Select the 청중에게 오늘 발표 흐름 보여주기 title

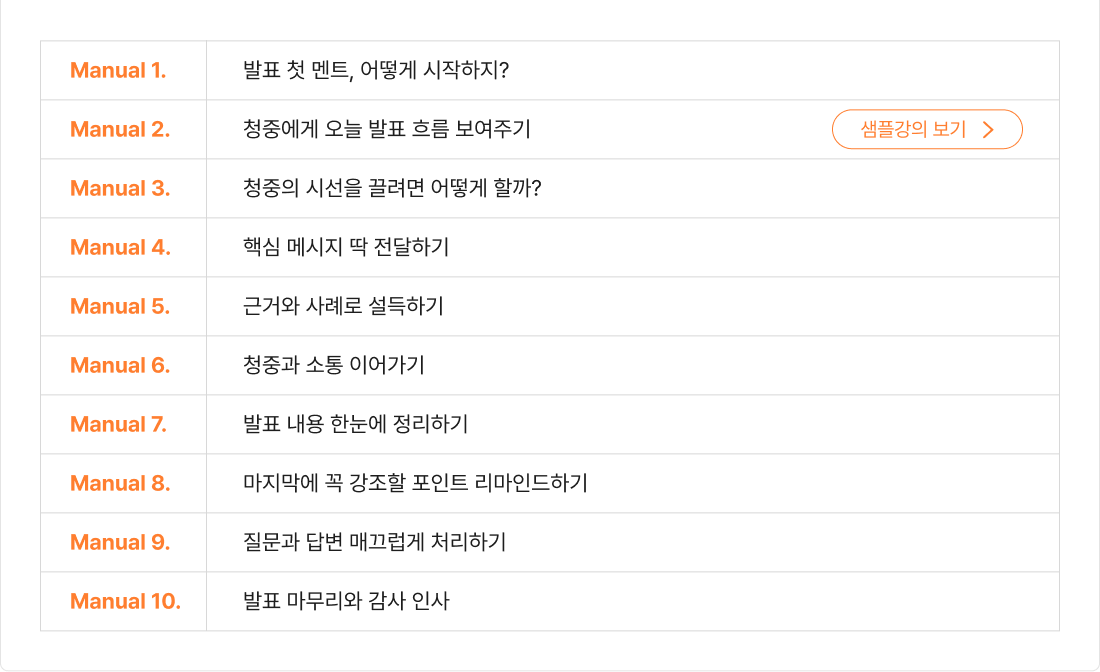pyautogui.click(x=386, y=129)
